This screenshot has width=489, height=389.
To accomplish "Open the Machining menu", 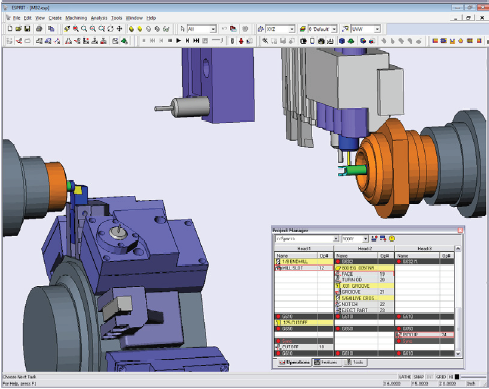I will pyautogui.click(x=76, y=18).
